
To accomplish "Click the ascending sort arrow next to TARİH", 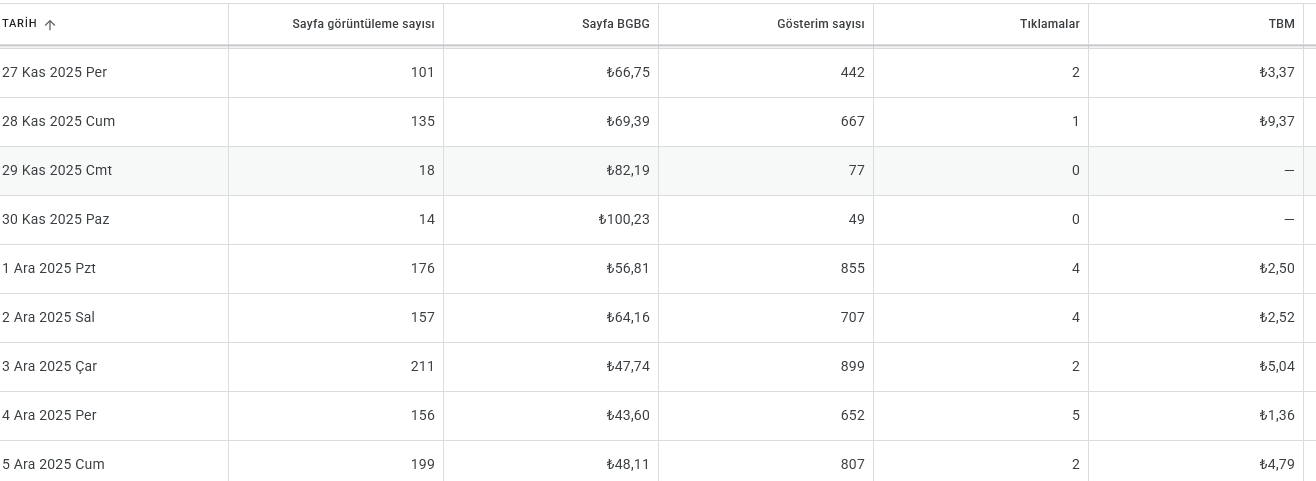I will click(50, 25).
